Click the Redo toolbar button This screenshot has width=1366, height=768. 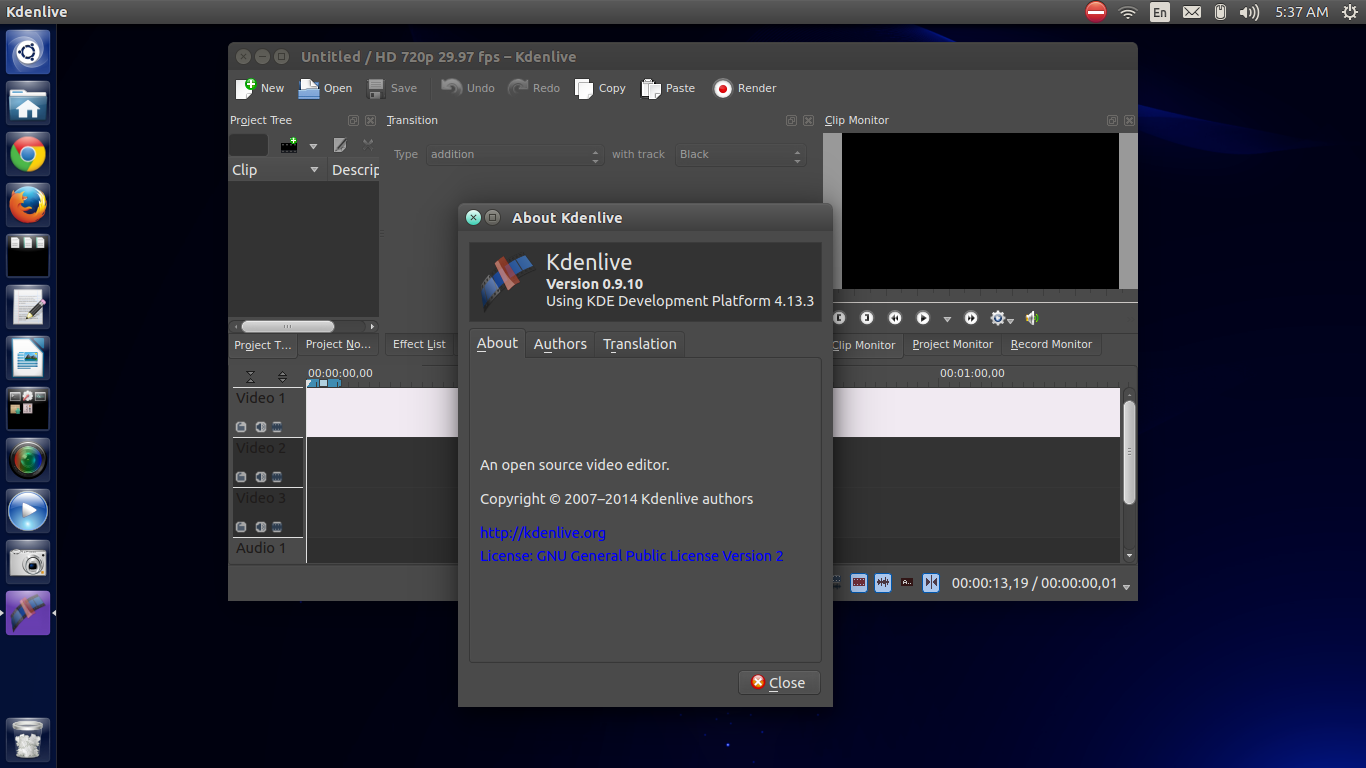click(534, 88)
